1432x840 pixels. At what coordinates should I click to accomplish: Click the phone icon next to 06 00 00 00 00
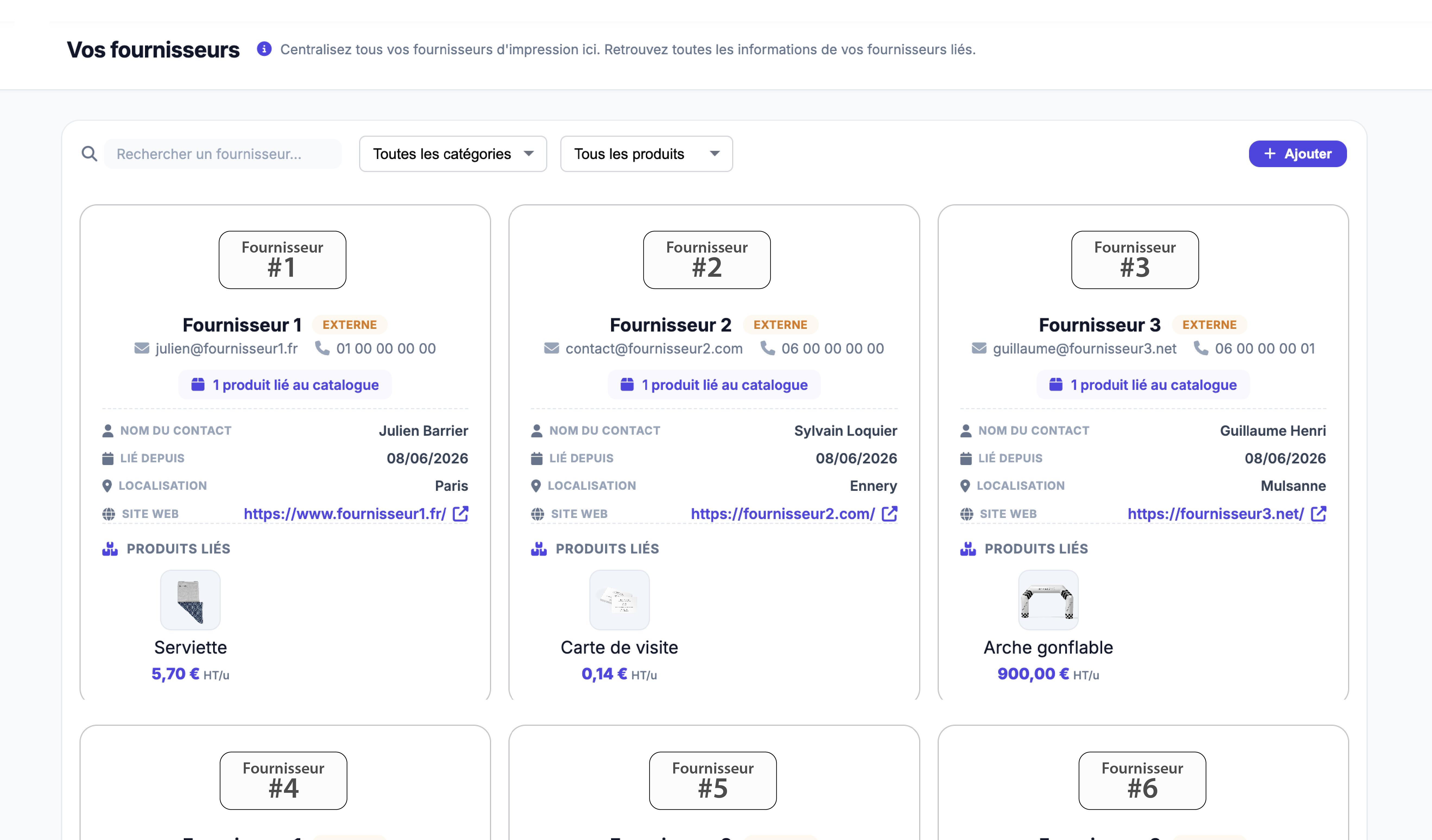point(768,348)
